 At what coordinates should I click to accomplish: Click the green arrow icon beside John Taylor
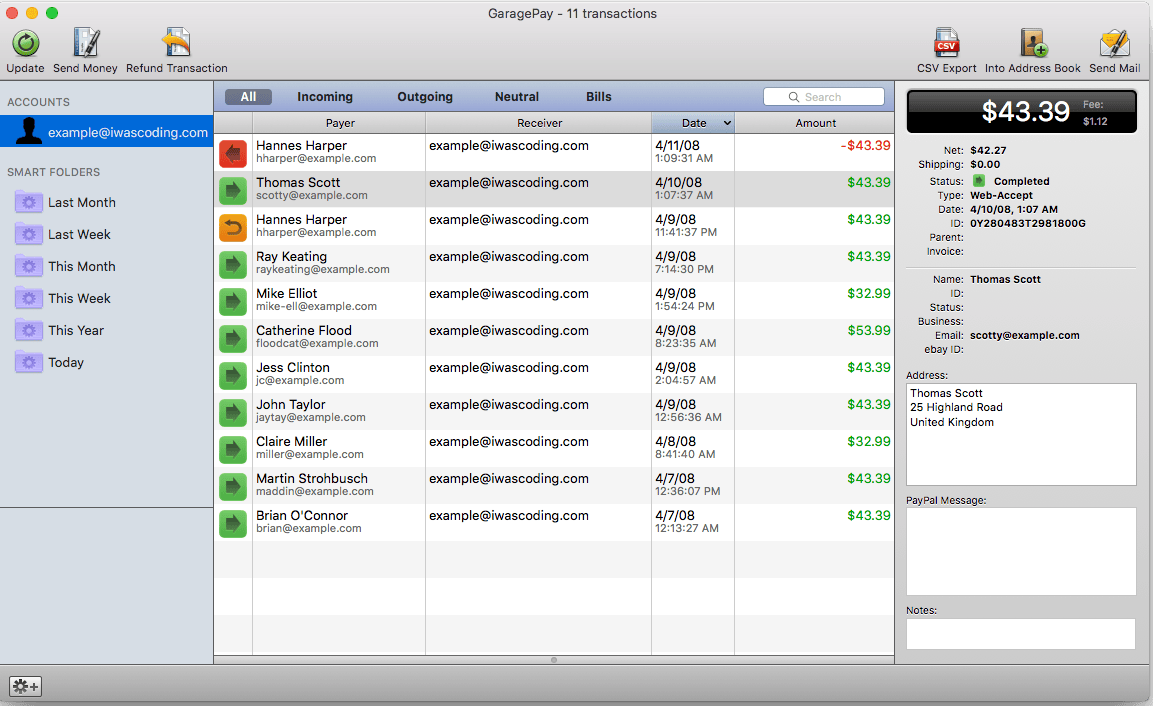coord(233,413)
